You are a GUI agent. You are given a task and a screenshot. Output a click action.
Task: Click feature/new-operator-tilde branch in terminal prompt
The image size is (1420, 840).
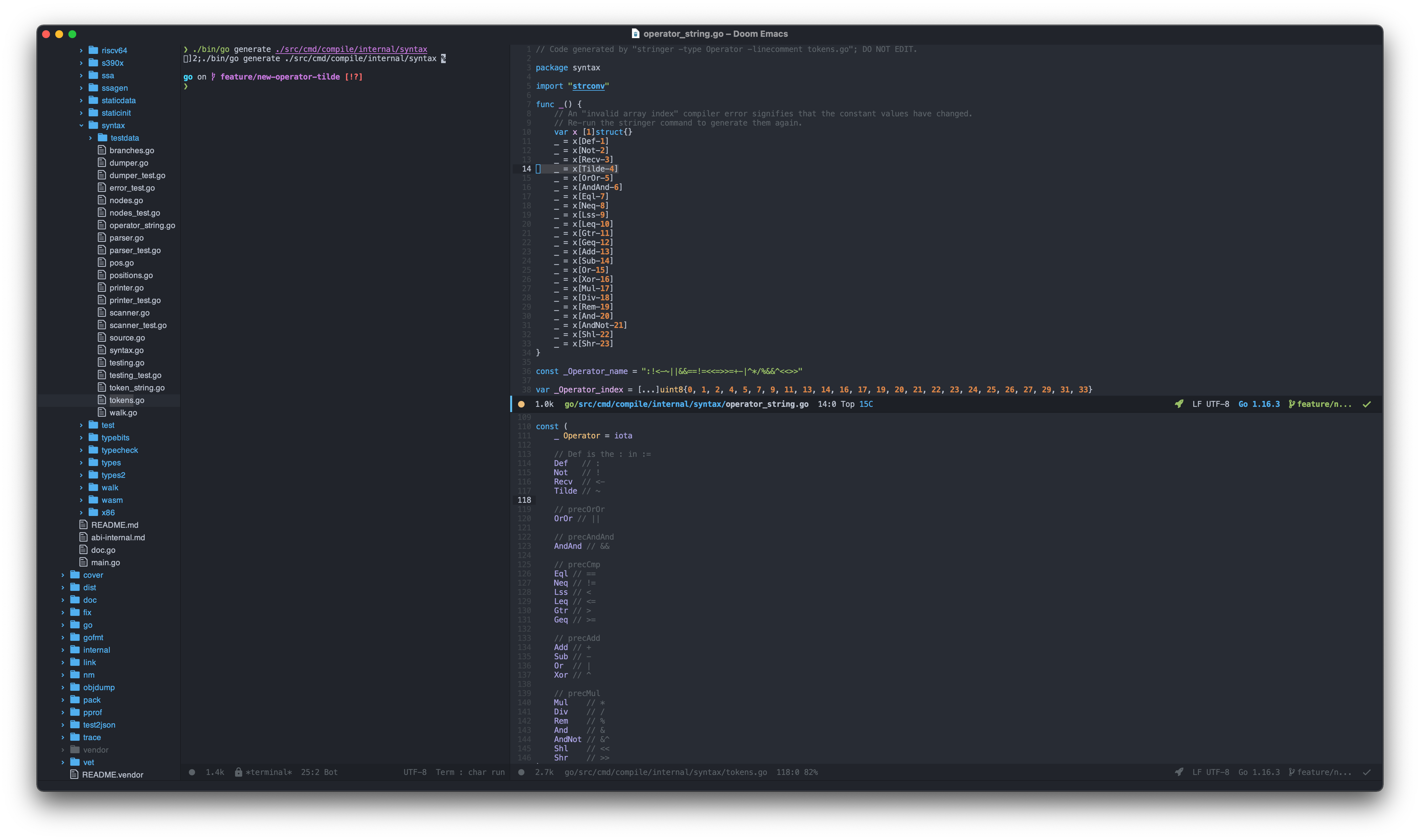(x=280, y=77)
